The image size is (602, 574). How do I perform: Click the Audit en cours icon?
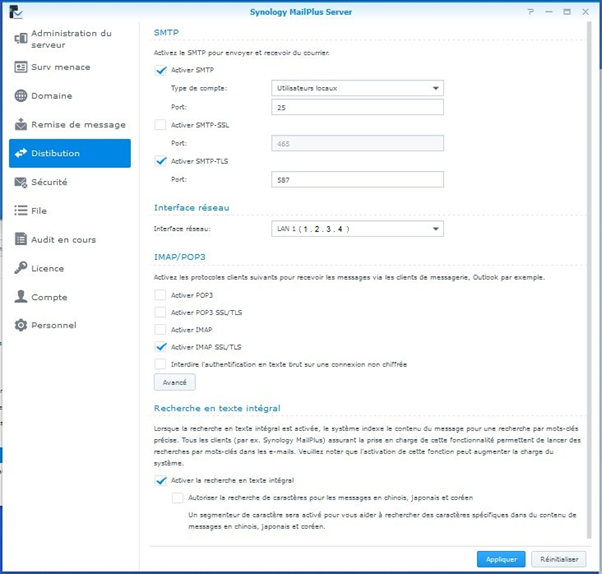pos(21,239)
